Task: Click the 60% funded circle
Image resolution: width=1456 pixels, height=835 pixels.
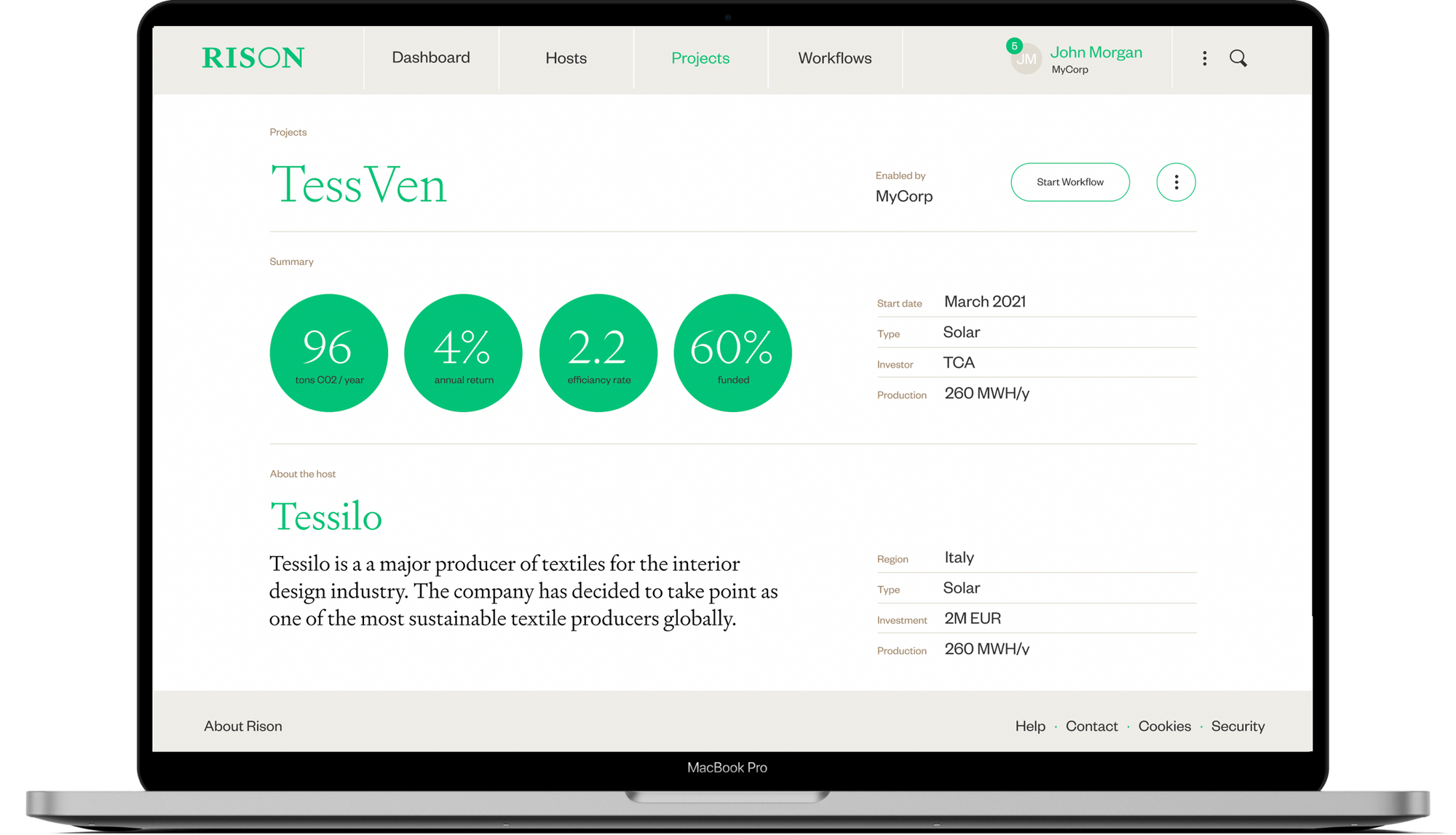Action: coord(732,353)
